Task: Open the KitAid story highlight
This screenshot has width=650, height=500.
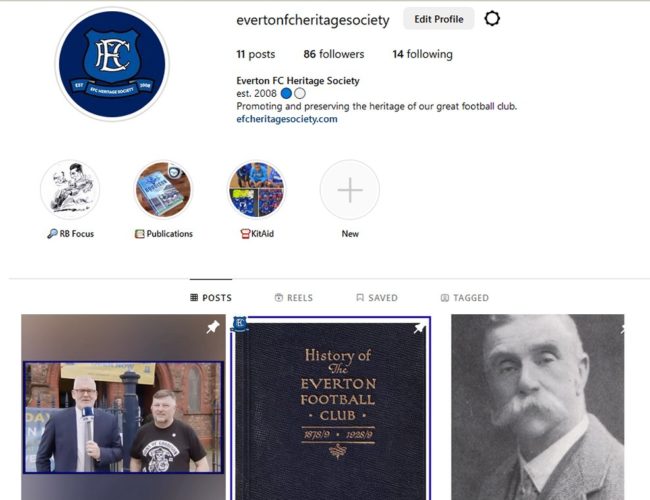Action: pyautogui.click(x=257, y=189)
